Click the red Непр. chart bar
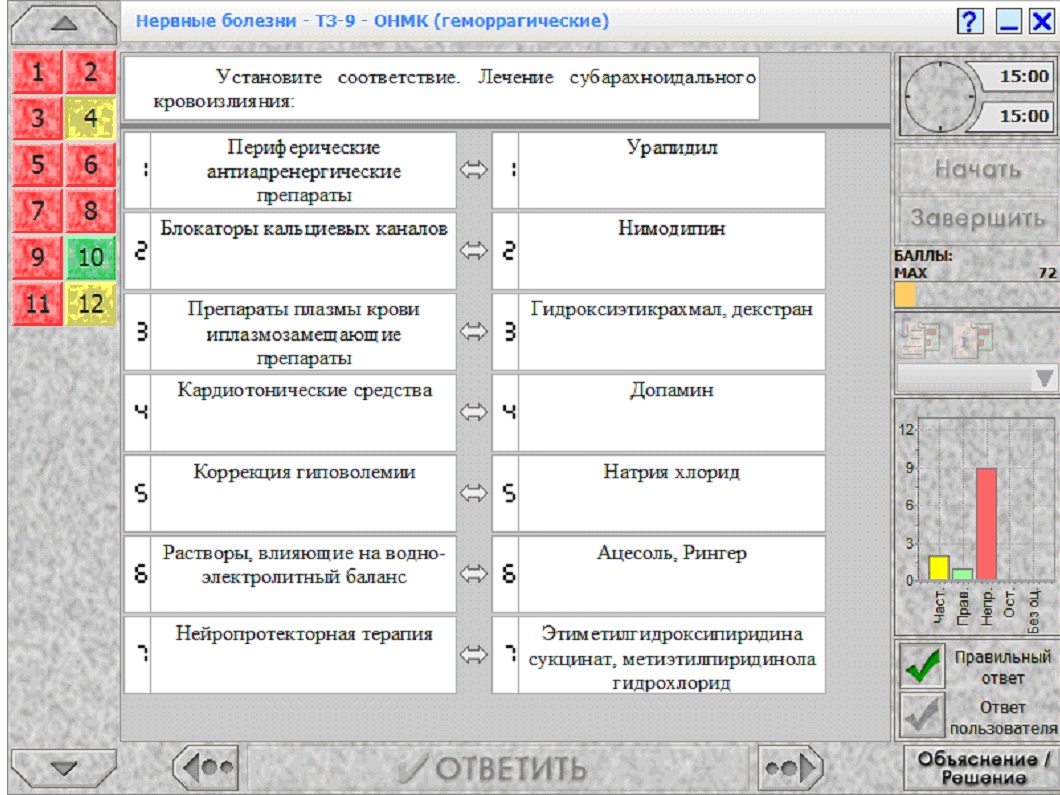 986,524
